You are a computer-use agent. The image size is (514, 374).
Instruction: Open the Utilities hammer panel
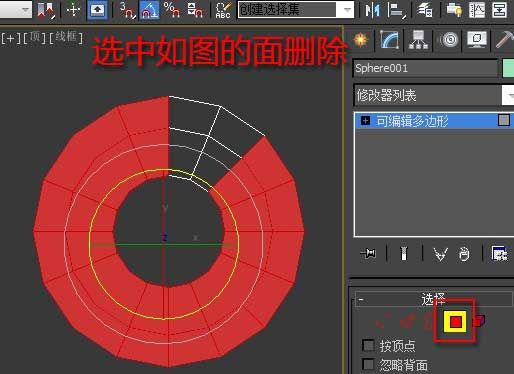coord(504,40)
